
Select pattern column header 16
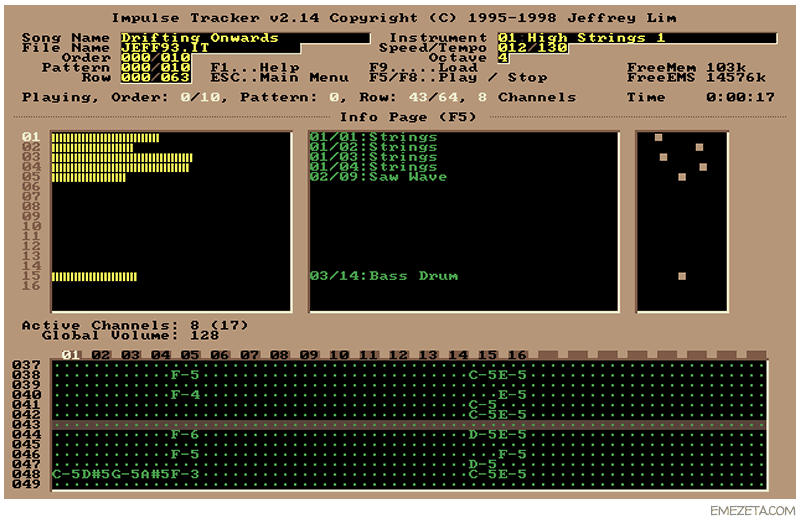pyautogui.click(x=517, y=355)
